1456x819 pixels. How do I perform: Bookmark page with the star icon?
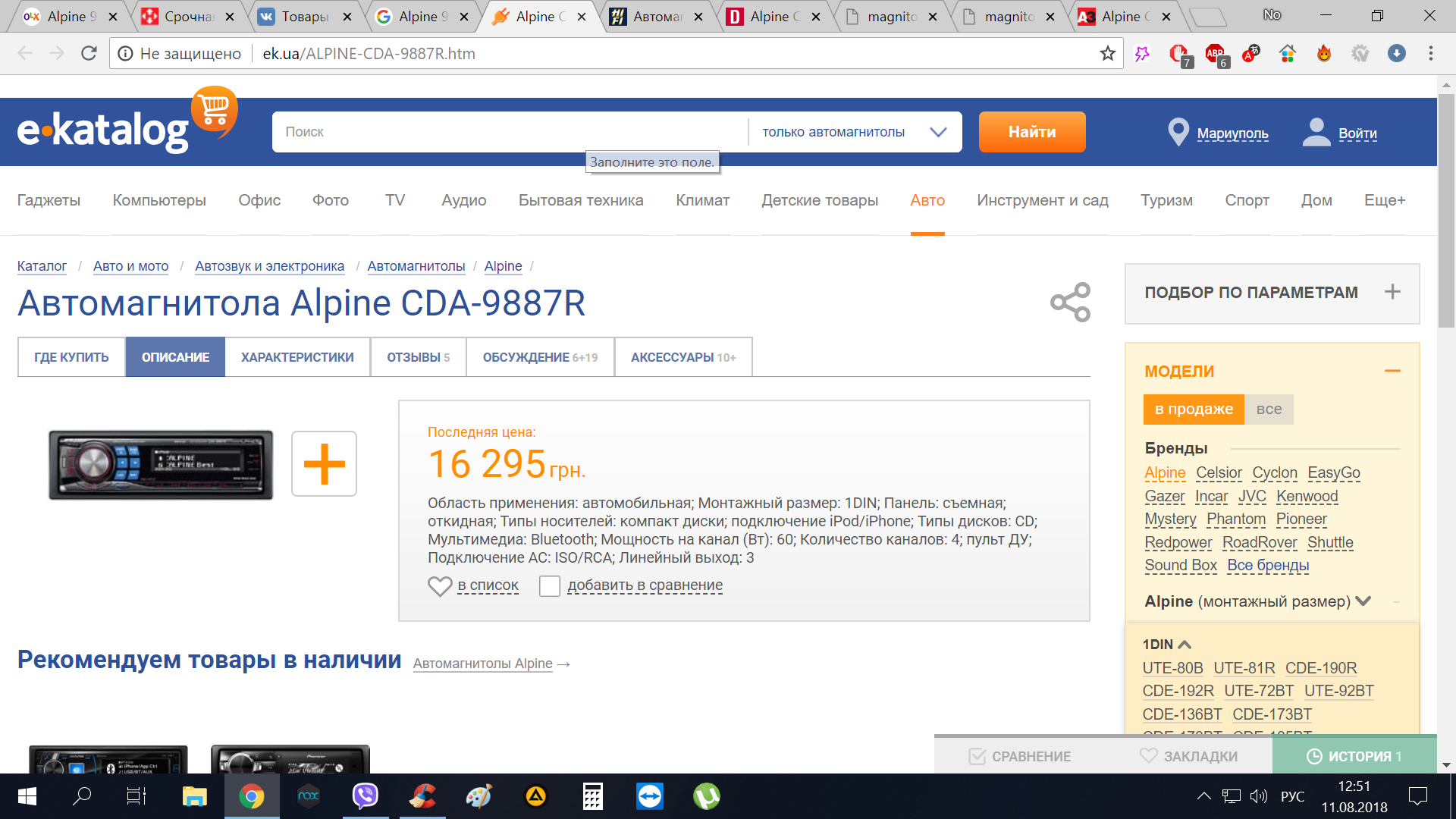[1107, 53]
